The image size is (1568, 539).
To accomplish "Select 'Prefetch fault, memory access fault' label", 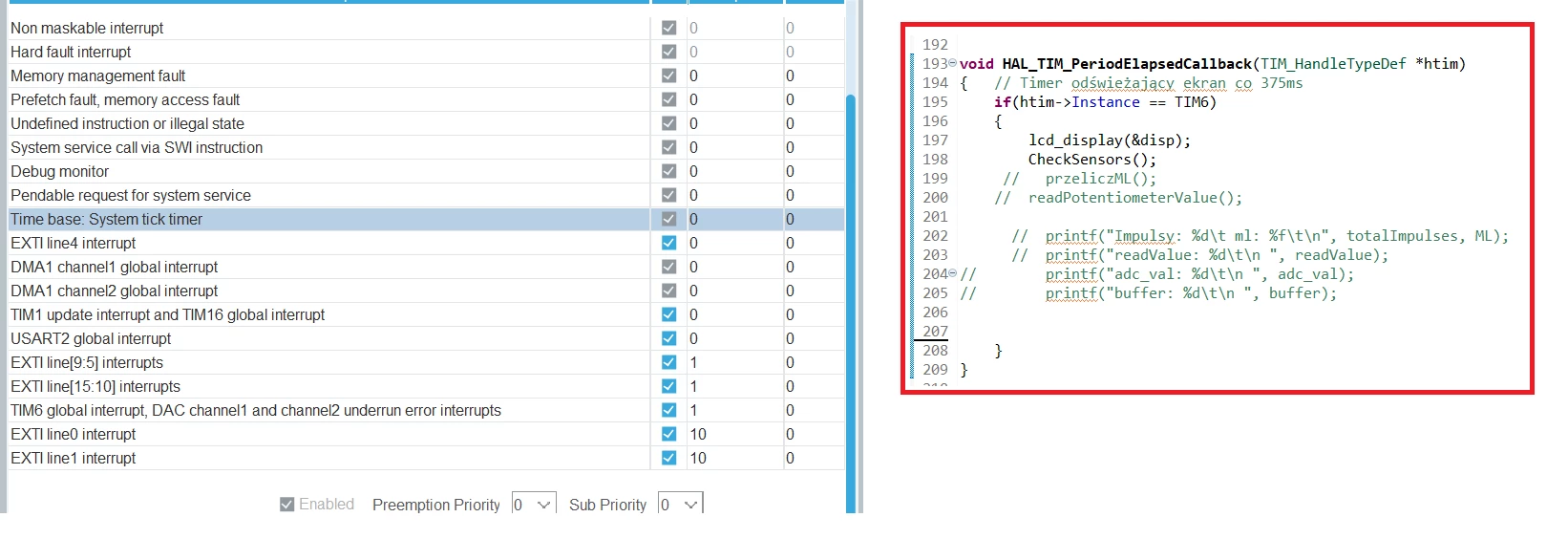I will coord(125,99).
